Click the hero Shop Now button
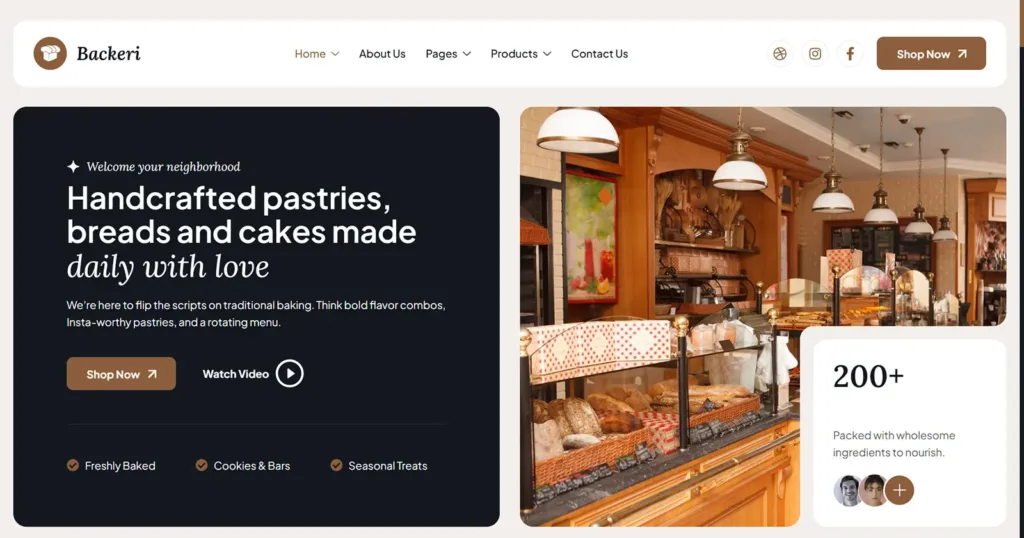This screenshot has height=538, width=1024. click(x=121, y=373)
